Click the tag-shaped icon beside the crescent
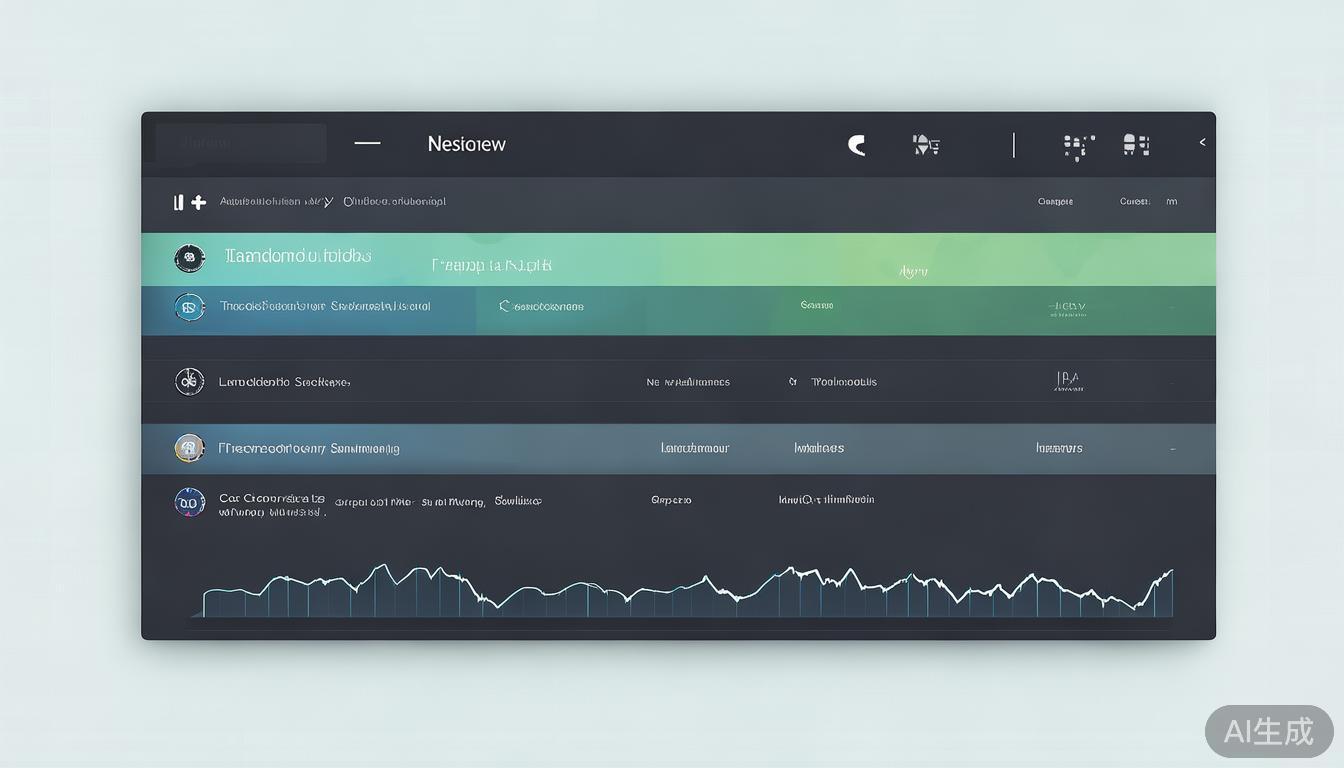1344x768 pixels. click(x=926, y=145)
